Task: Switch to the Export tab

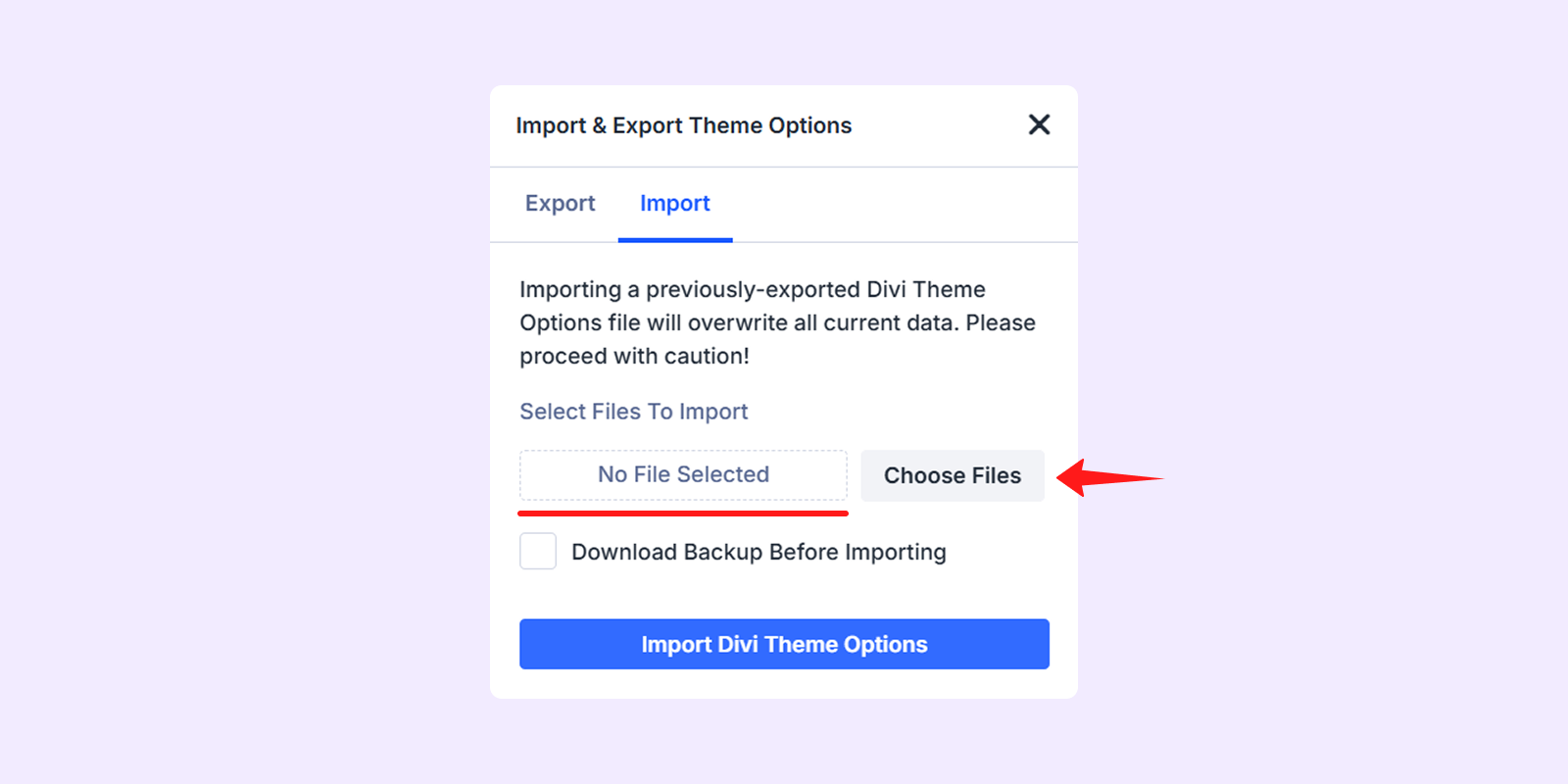Action: (x=560, y=204)
